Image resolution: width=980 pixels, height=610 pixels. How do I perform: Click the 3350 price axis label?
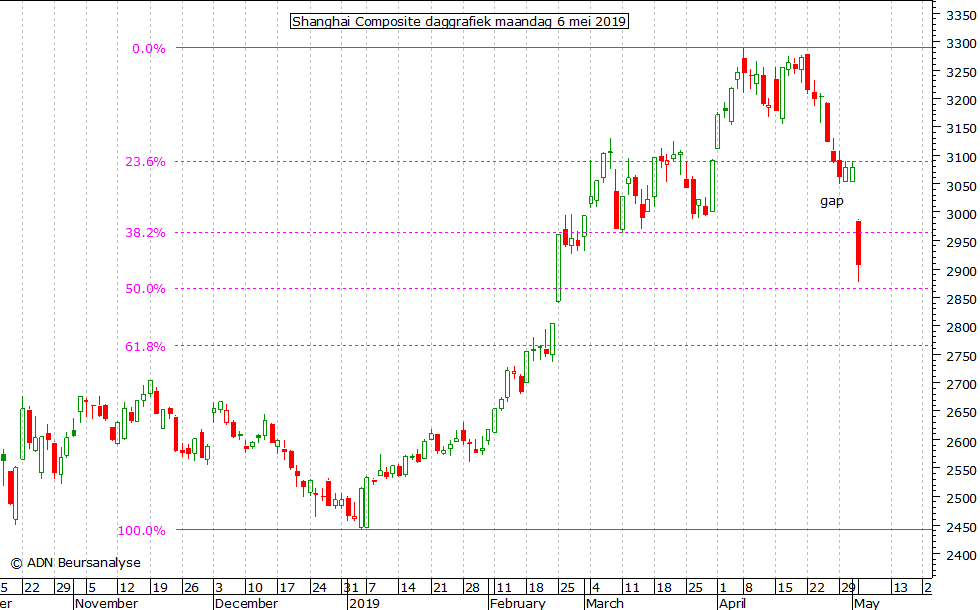961,16
